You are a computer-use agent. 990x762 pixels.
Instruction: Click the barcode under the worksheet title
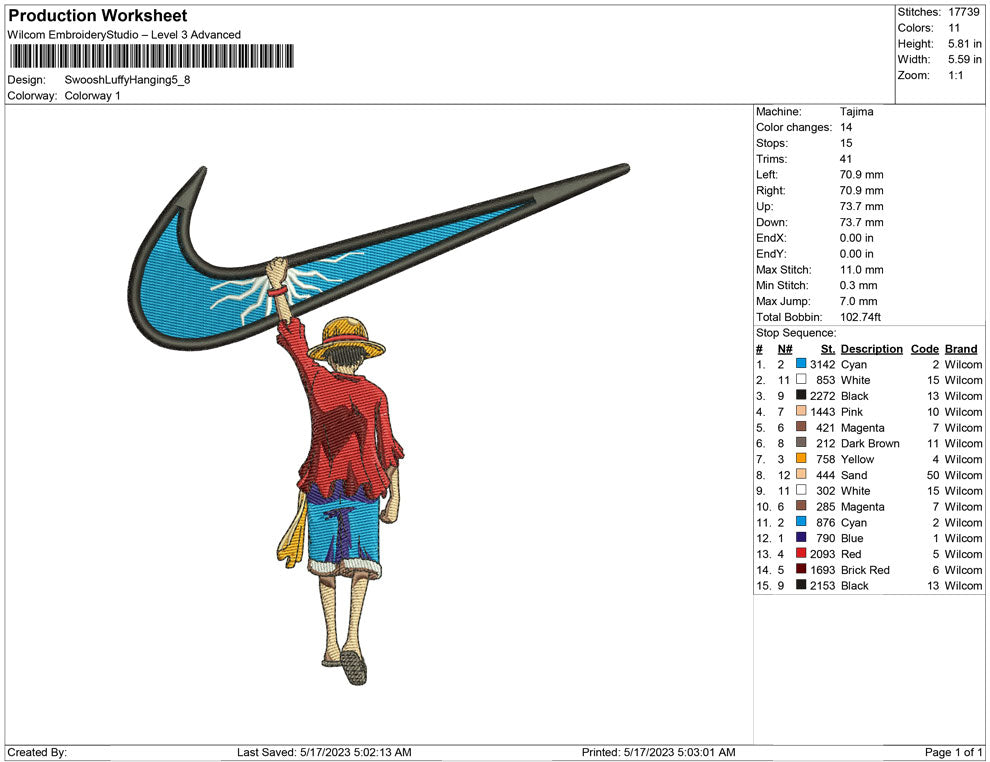point(152,56)
